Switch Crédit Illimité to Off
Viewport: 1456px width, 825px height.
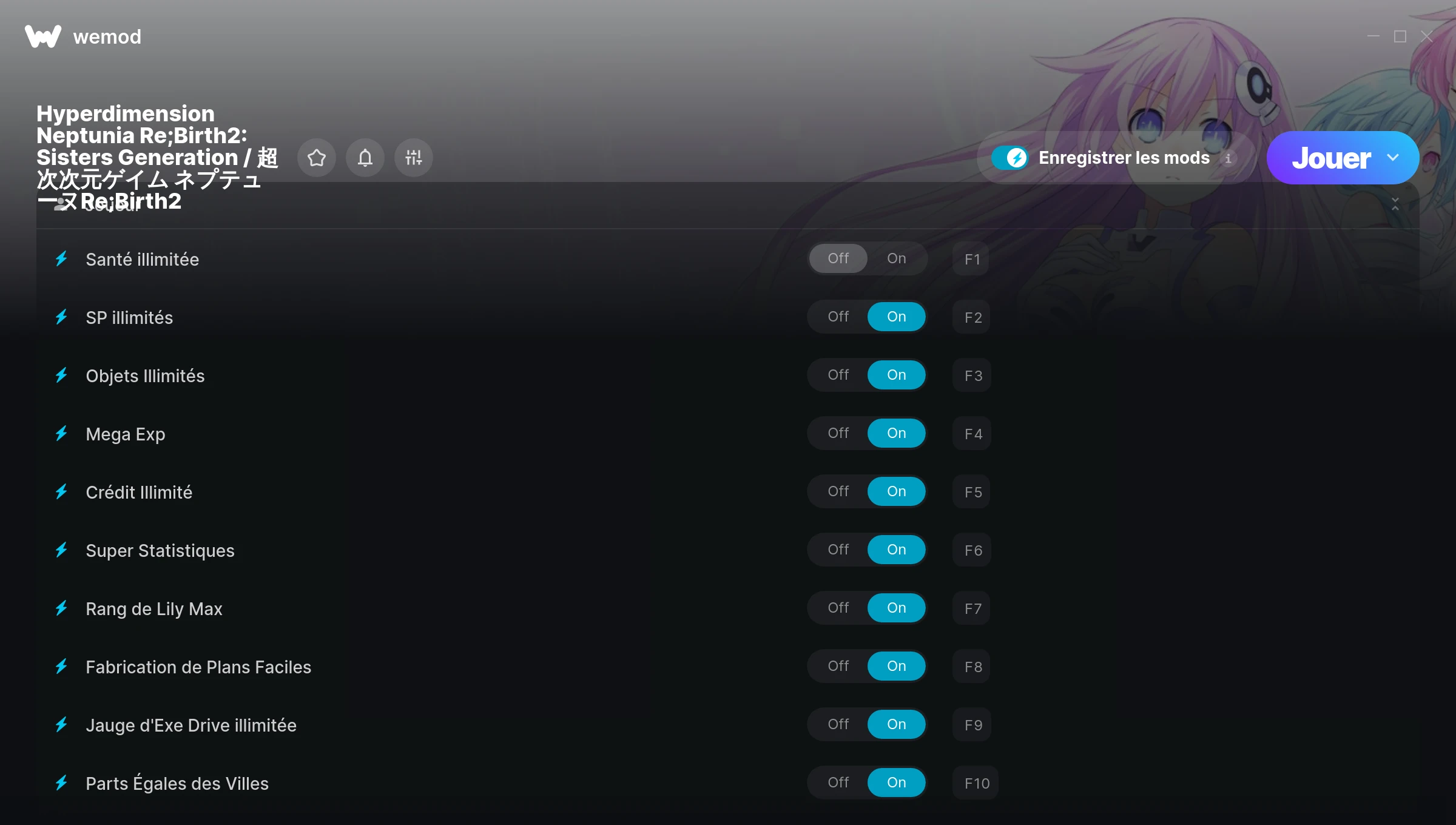pos(838,491)
